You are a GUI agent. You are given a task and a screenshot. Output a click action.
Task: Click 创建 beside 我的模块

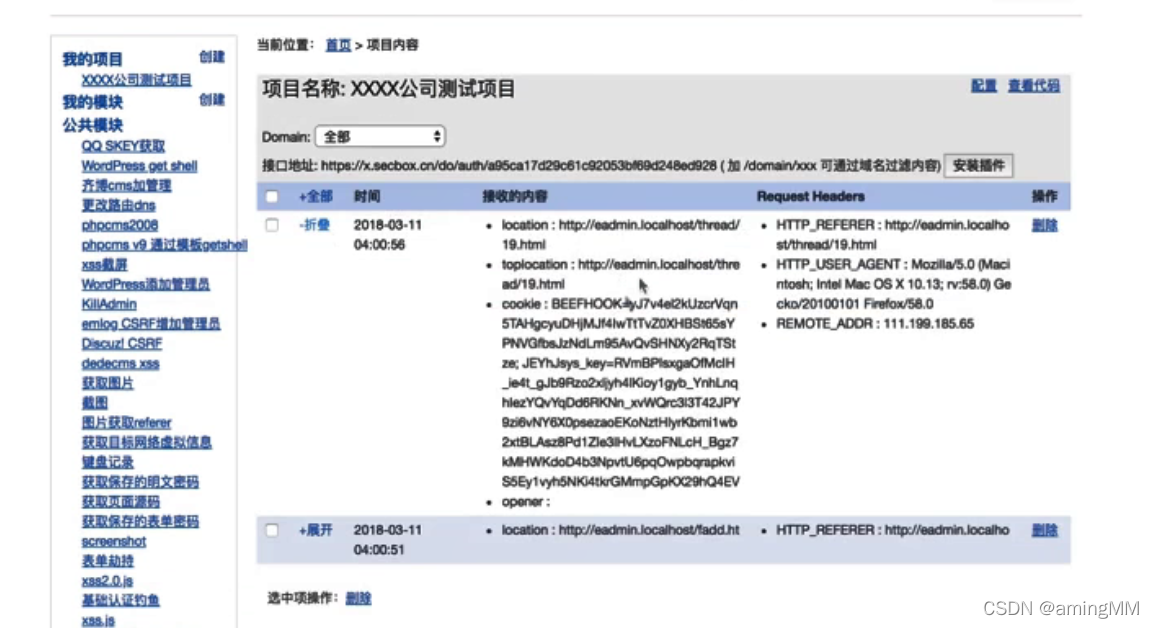(212, 99)
